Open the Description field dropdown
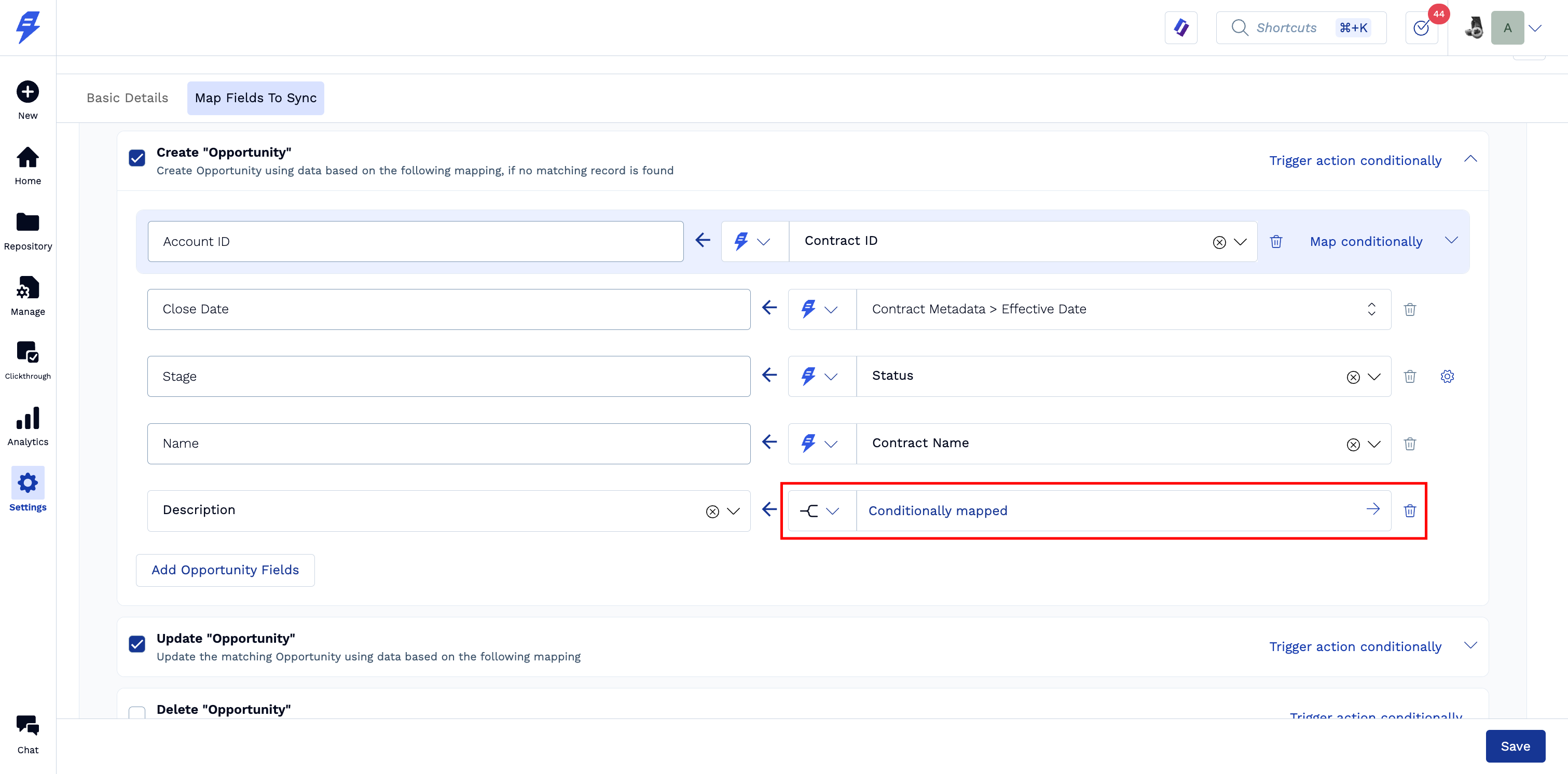The image size is (1568, 774). 734,511
